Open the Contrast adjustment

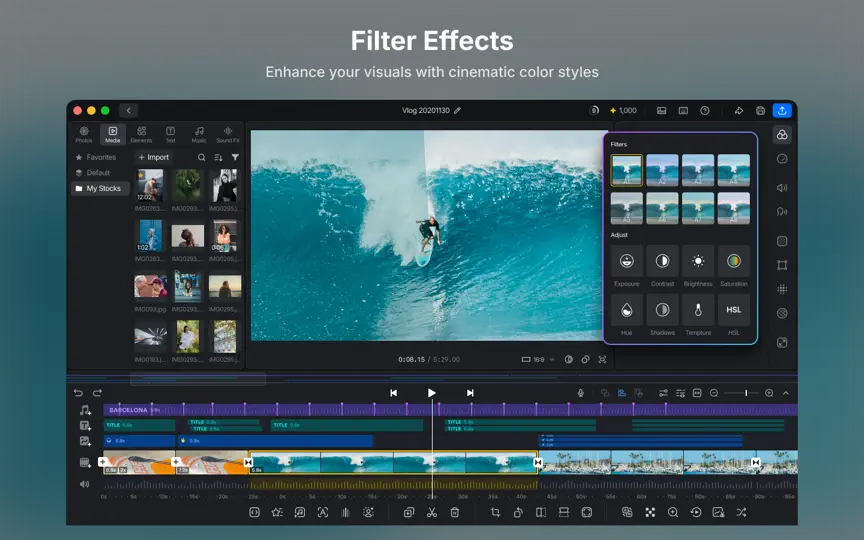click(x=662, y=261)
